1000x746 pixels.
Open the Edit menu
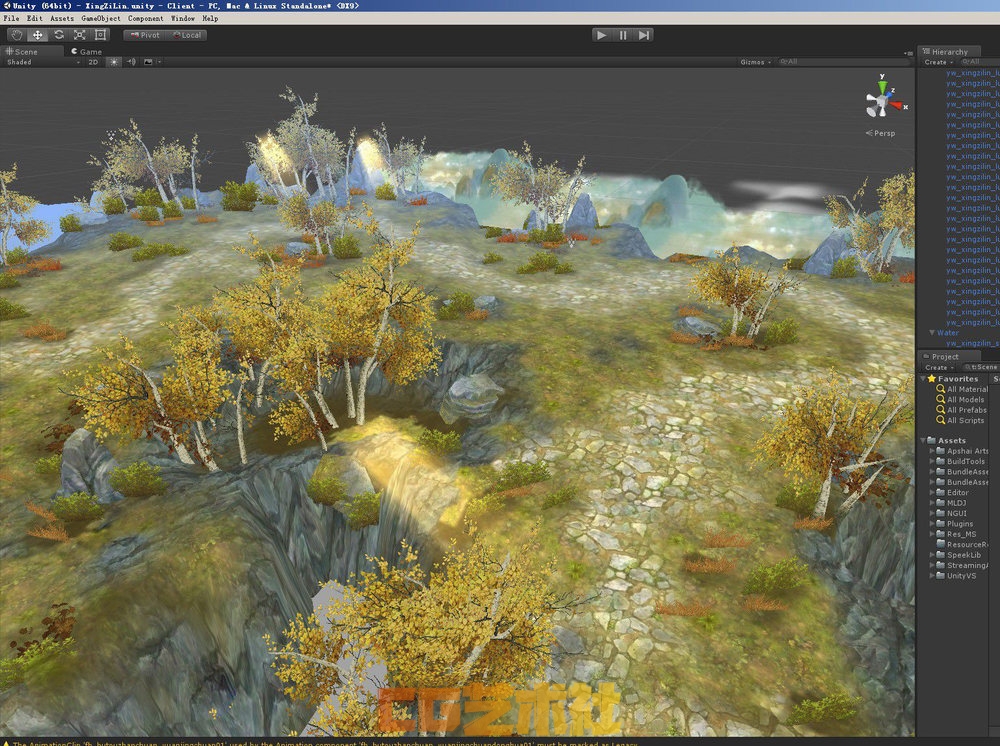[34, 18]
